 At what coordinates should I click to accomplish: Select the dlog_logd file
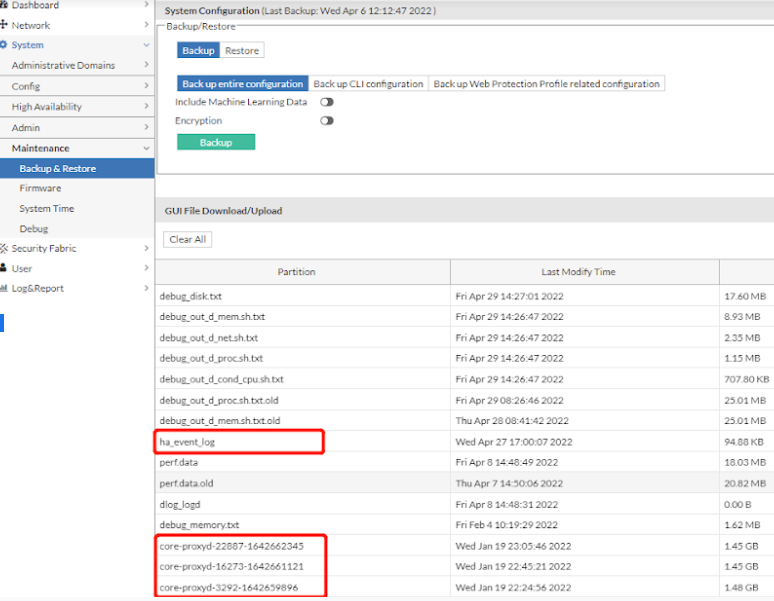180,505
